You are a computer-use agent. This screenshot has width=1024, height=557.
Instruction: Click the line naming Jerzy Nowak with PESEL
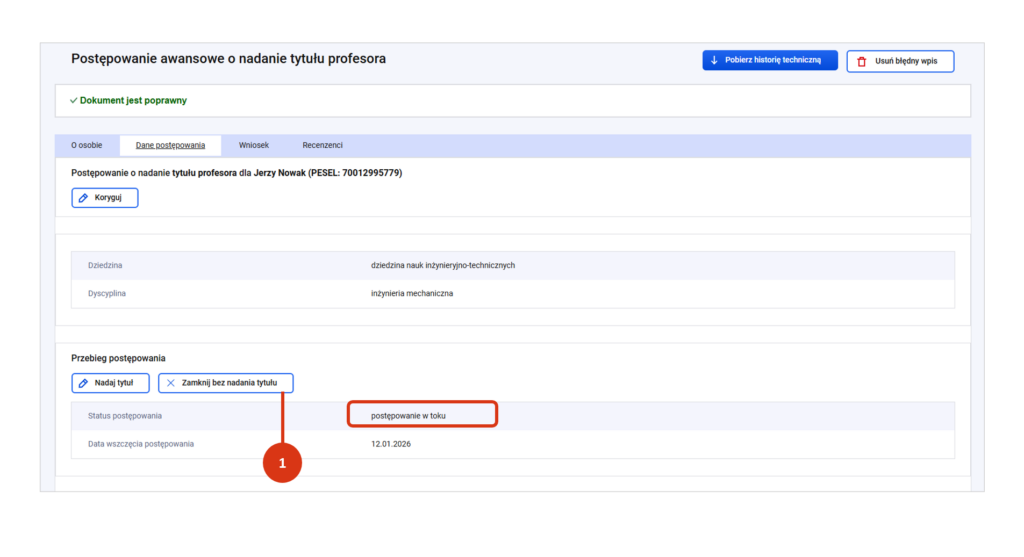pos(236,173)
